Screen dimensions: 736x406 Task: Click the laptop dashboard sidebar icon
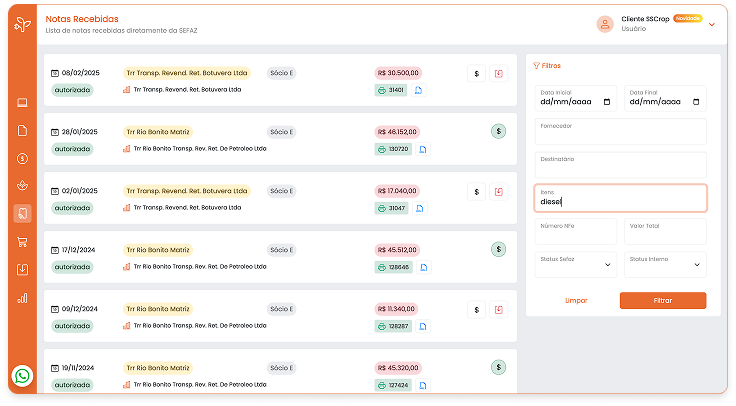coord(23,102)
